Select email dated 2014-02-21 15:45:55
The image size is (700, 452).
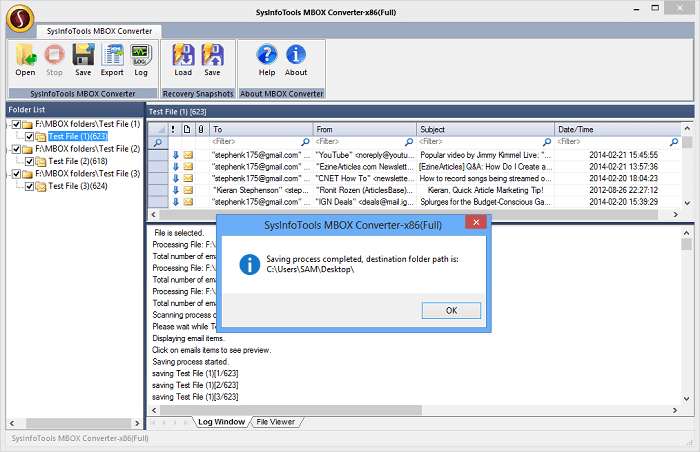(x=623, y=155)
